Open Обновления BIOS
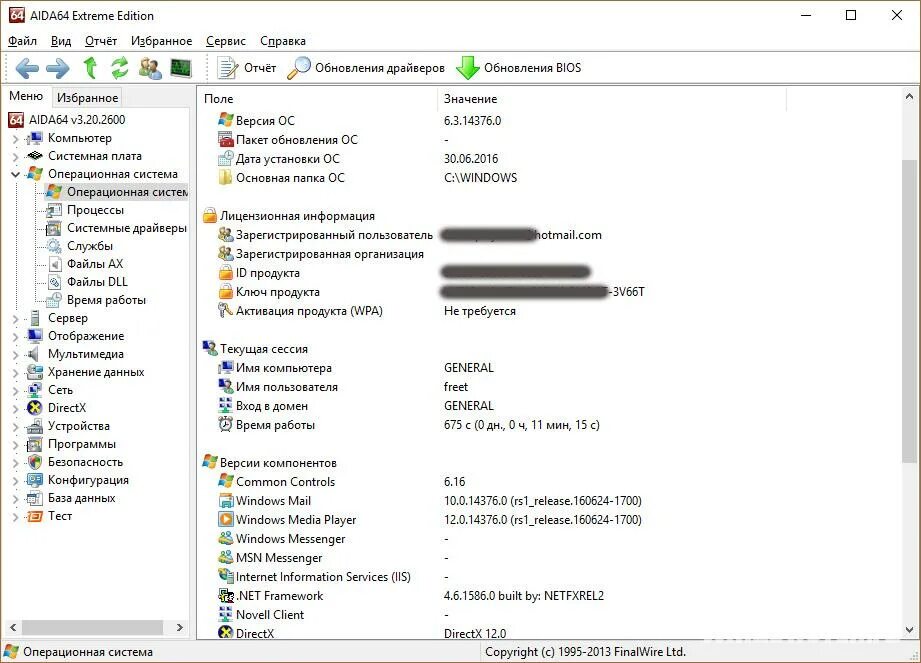This screenshot has height=663, width=921. tap(519, 68)
